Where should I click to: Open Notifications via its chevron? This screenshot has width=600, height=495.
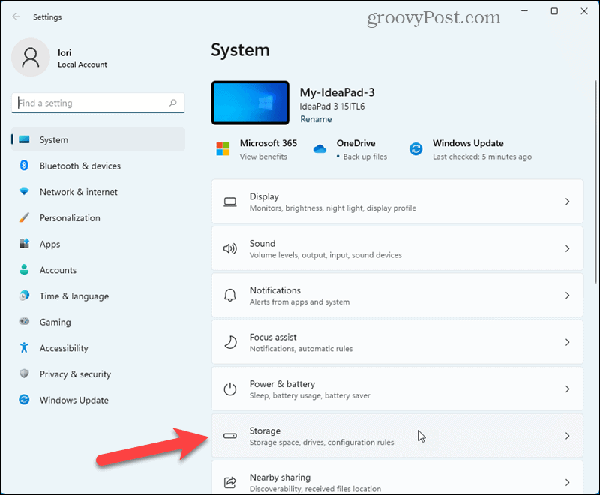567,295
